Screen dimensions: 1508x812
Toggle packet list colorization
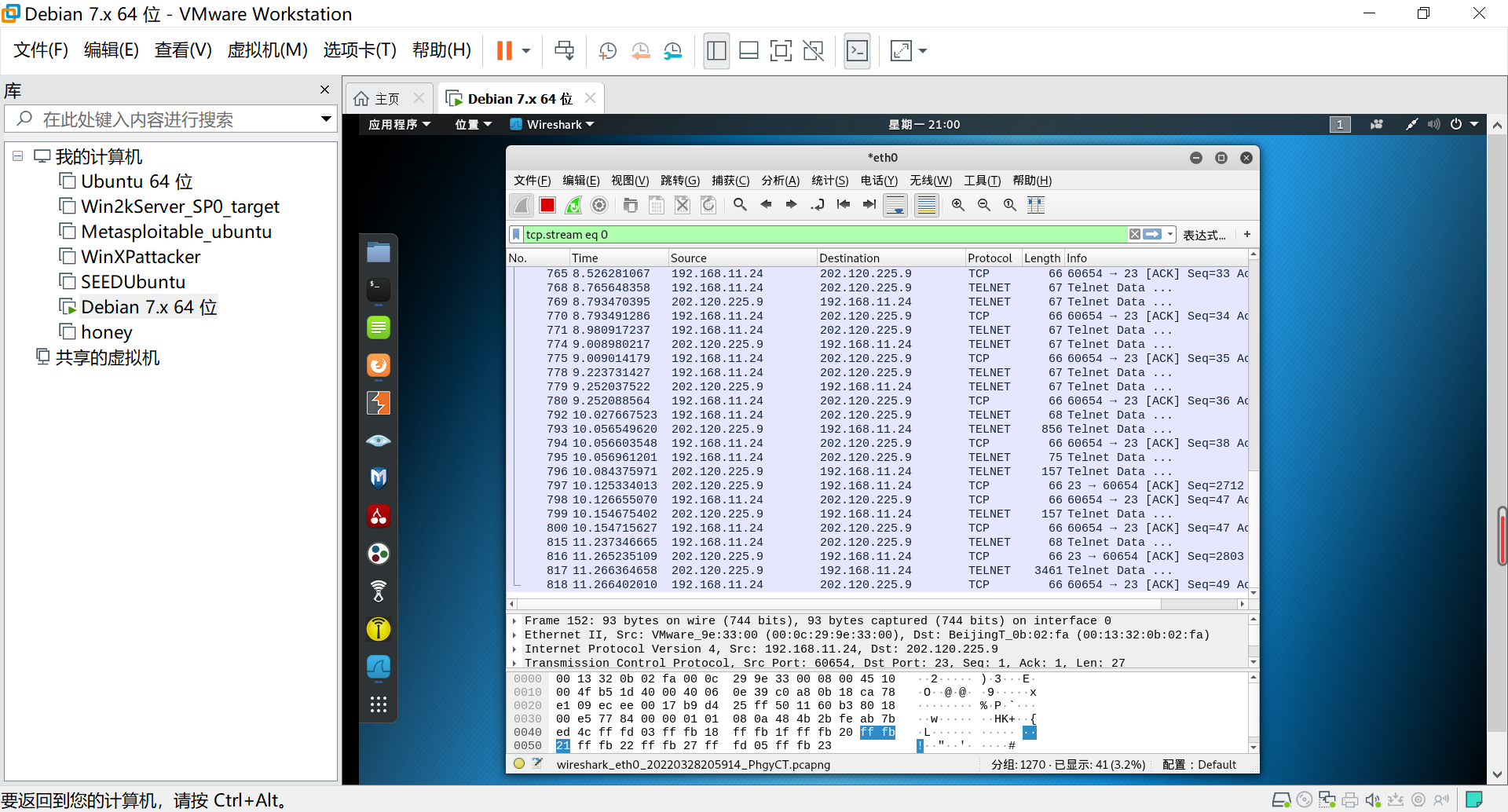(x=927, y=205)
